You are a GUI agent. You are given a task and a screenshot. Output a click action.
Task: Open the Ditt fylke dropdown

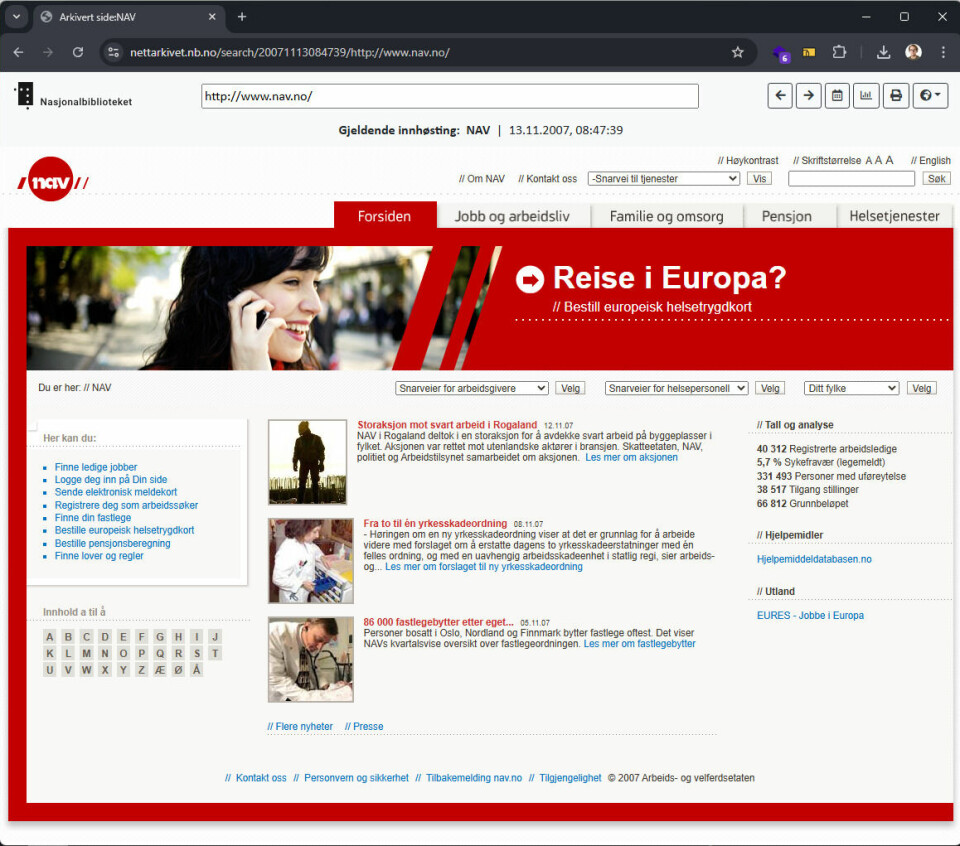[x=851, y=388]
